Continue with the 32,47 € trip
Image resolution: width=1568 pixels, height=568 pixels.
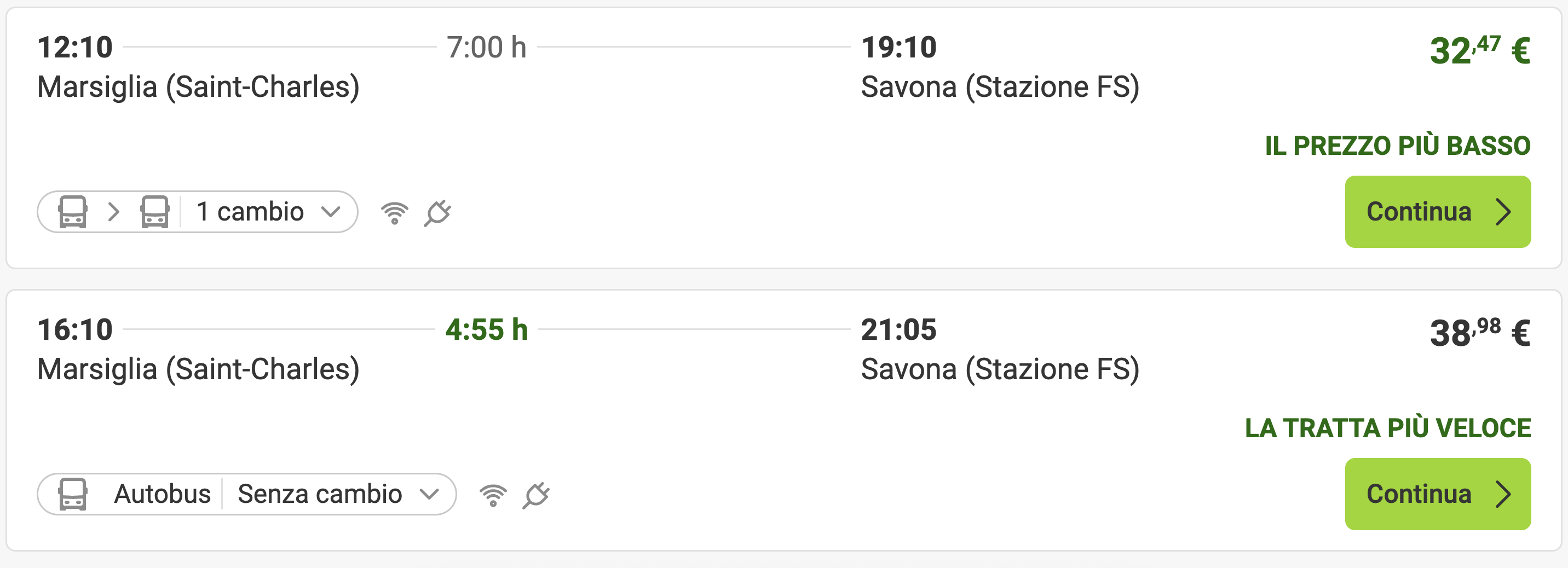1438,212
